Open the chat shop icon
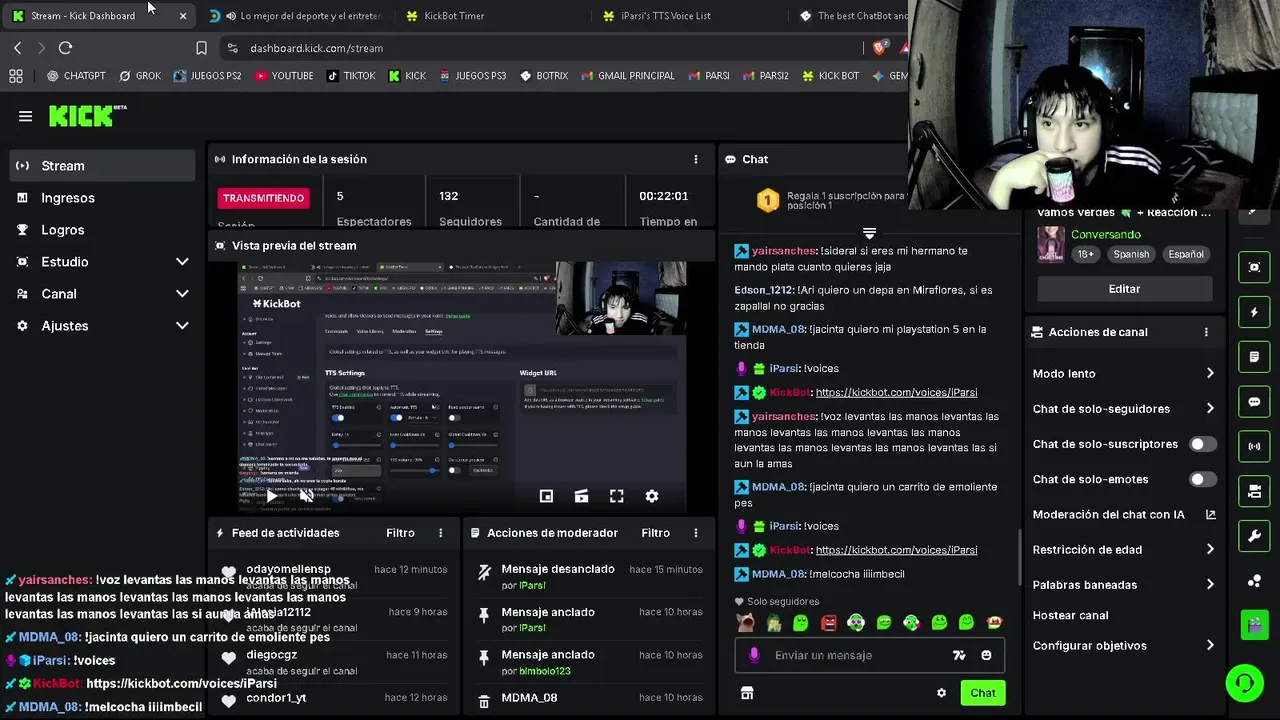Image resolution: width=1280 pixels, height=720 pixels. [x=746, y=693]
